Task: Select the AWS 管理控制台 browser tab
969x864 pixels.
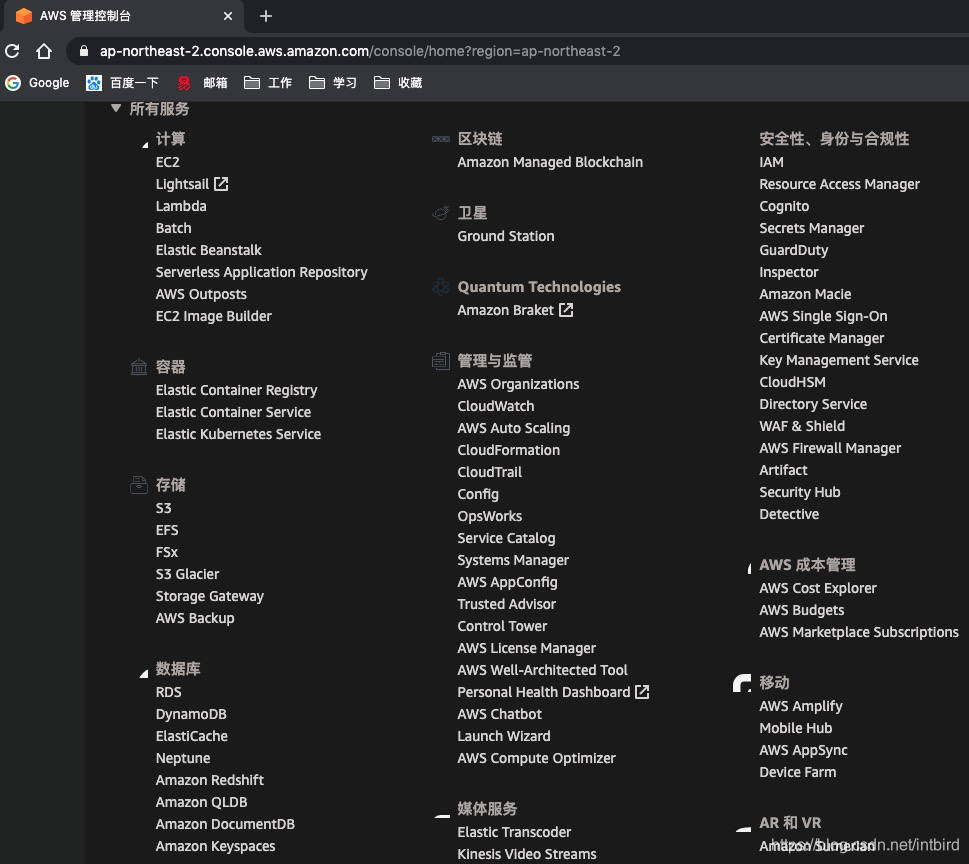Action: pos(124,16)
